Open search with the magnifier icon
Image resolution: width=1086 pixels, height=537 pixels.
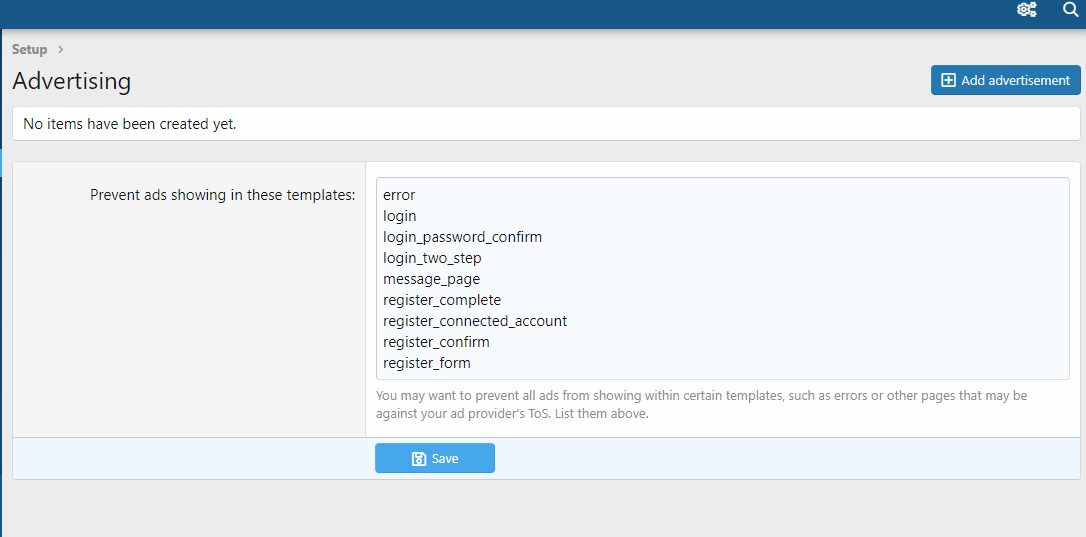point(1070,10)
